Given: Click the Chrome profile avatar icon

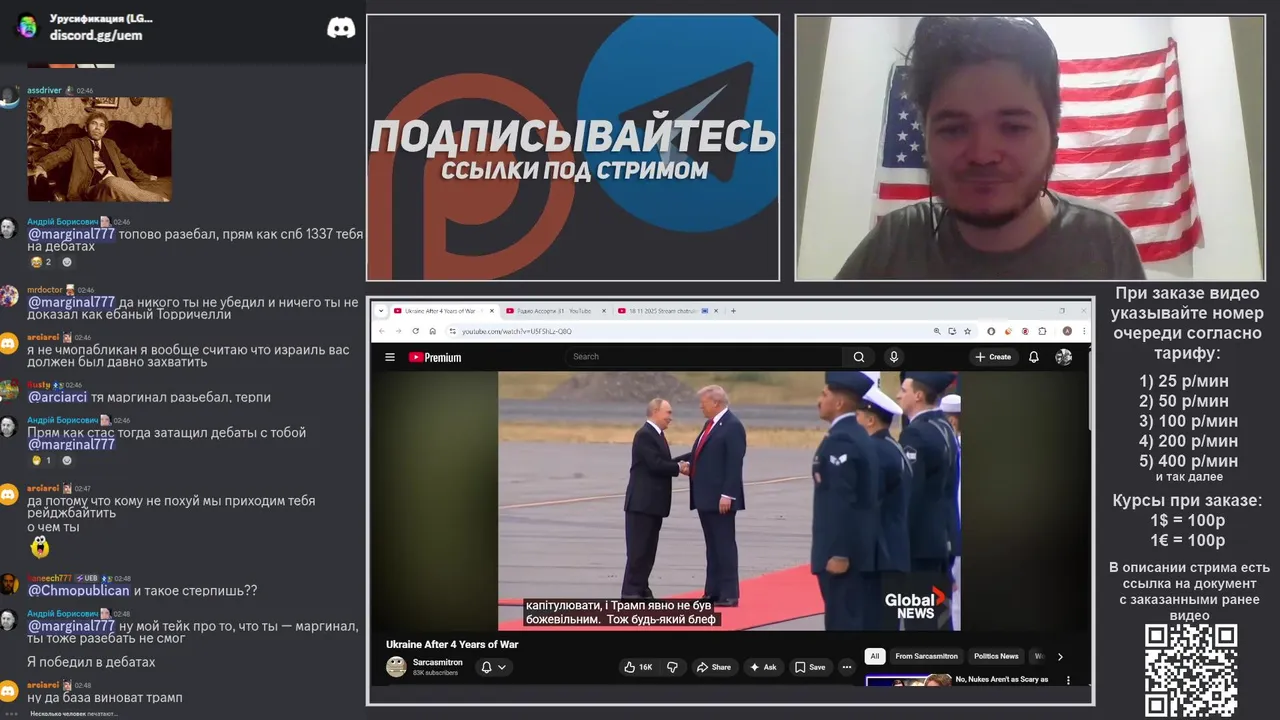Looking at the screenshot, I should pos(1067,331).
